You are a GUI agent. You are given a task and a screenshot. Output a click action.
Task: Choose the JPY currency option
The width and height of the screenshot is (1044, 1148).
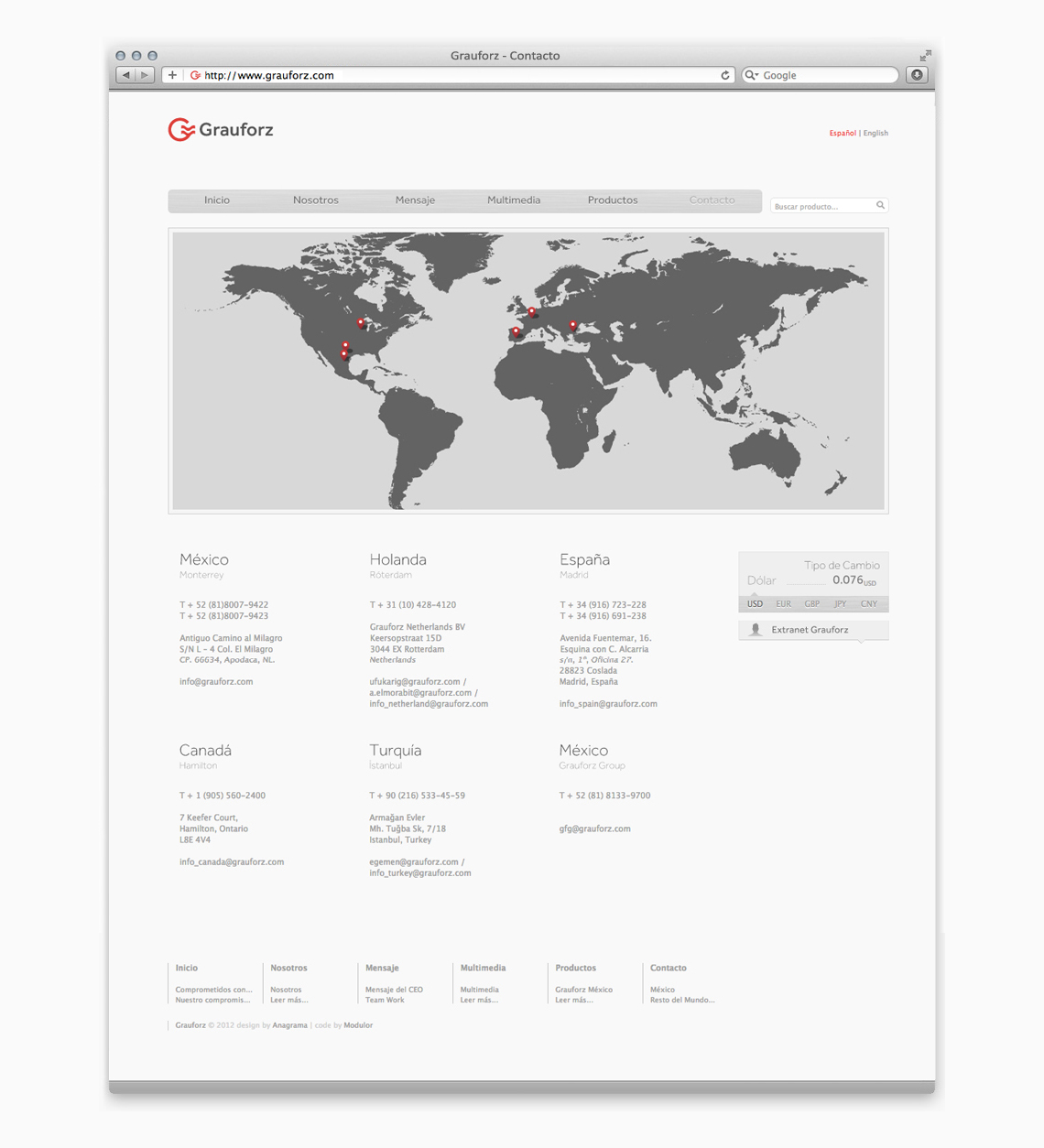pos(840,604)
